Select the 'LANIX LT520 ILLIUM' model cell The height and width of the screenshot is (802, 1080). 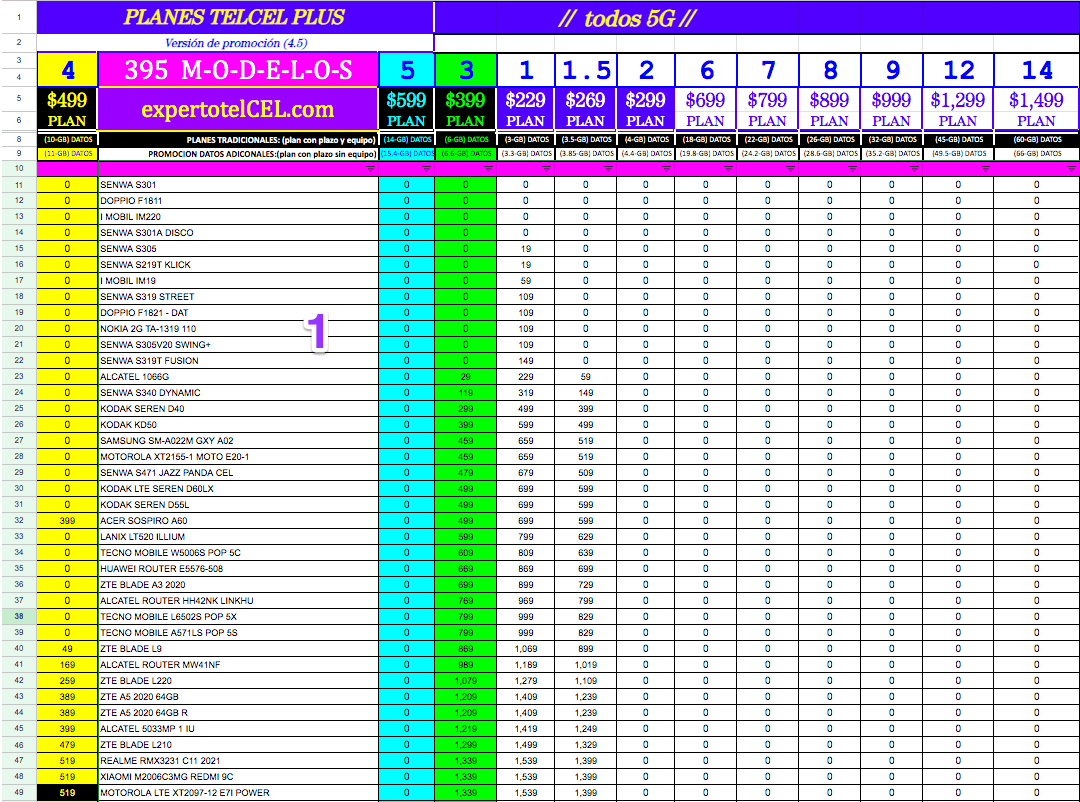238,537
